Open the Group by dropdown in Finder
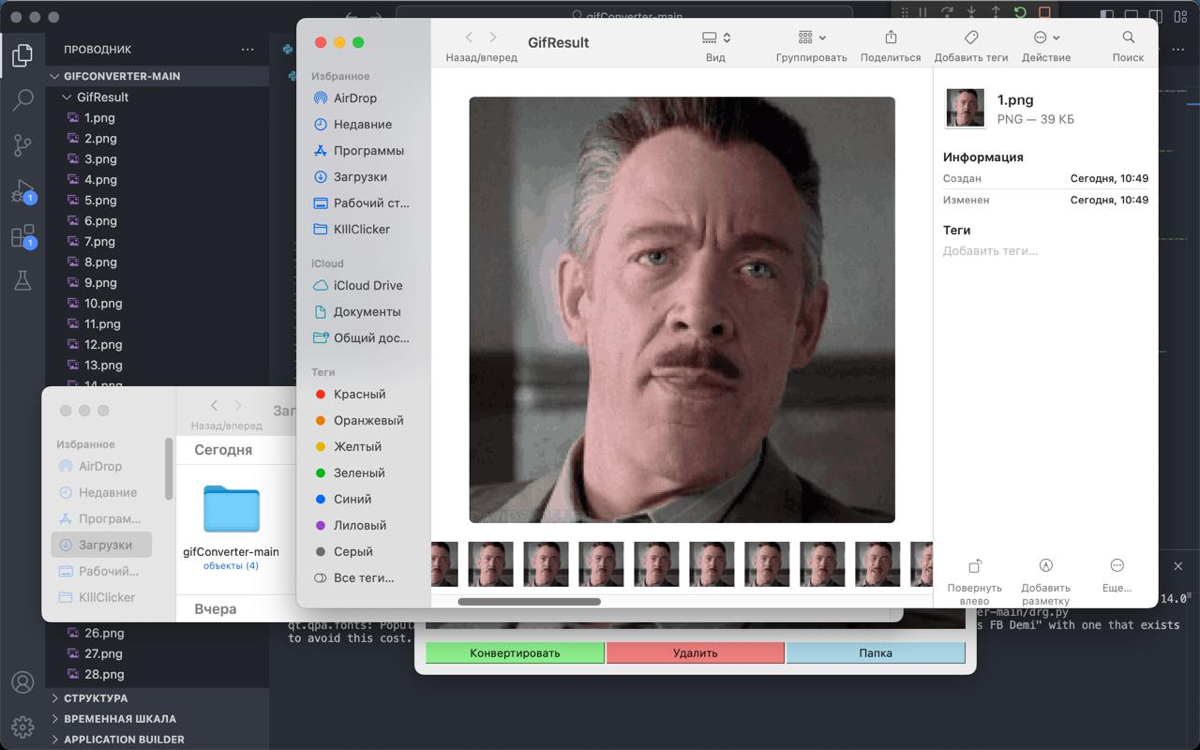Image resolution: width=1200 pixels, height=750 pixels. [x=811, y=38]
